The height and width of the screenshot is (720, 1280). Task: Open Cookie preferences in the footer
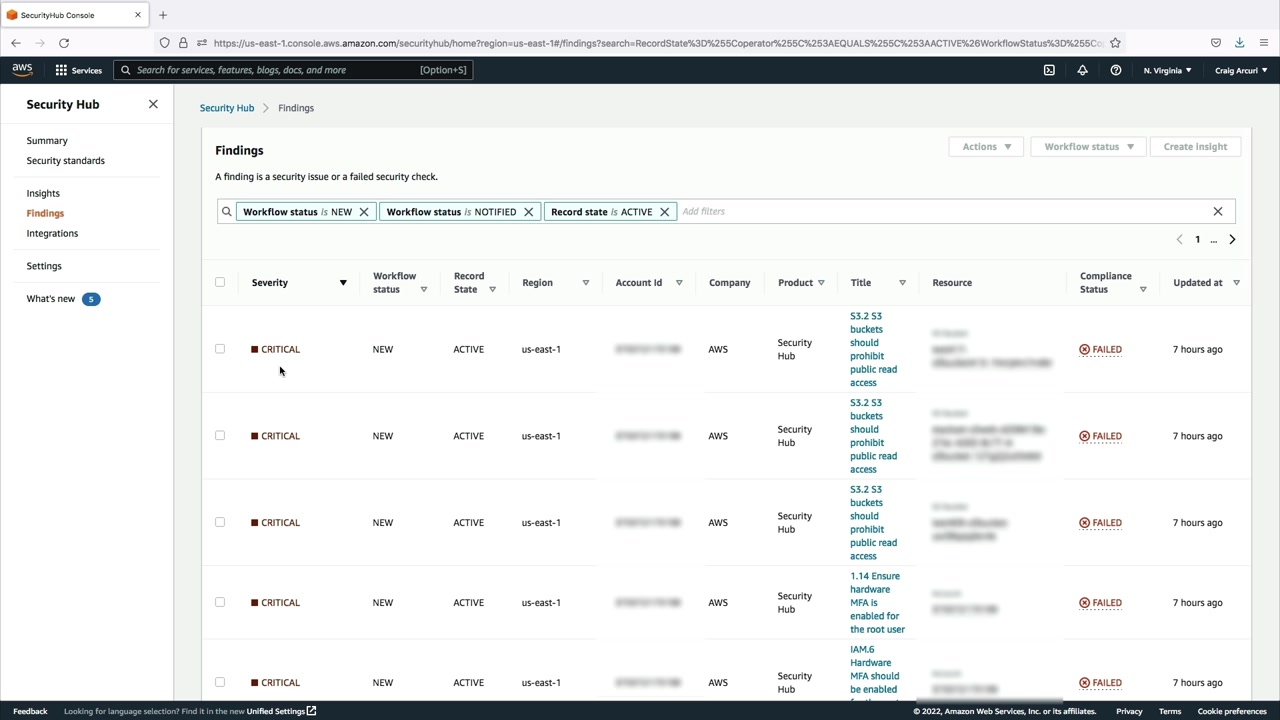1232,712
